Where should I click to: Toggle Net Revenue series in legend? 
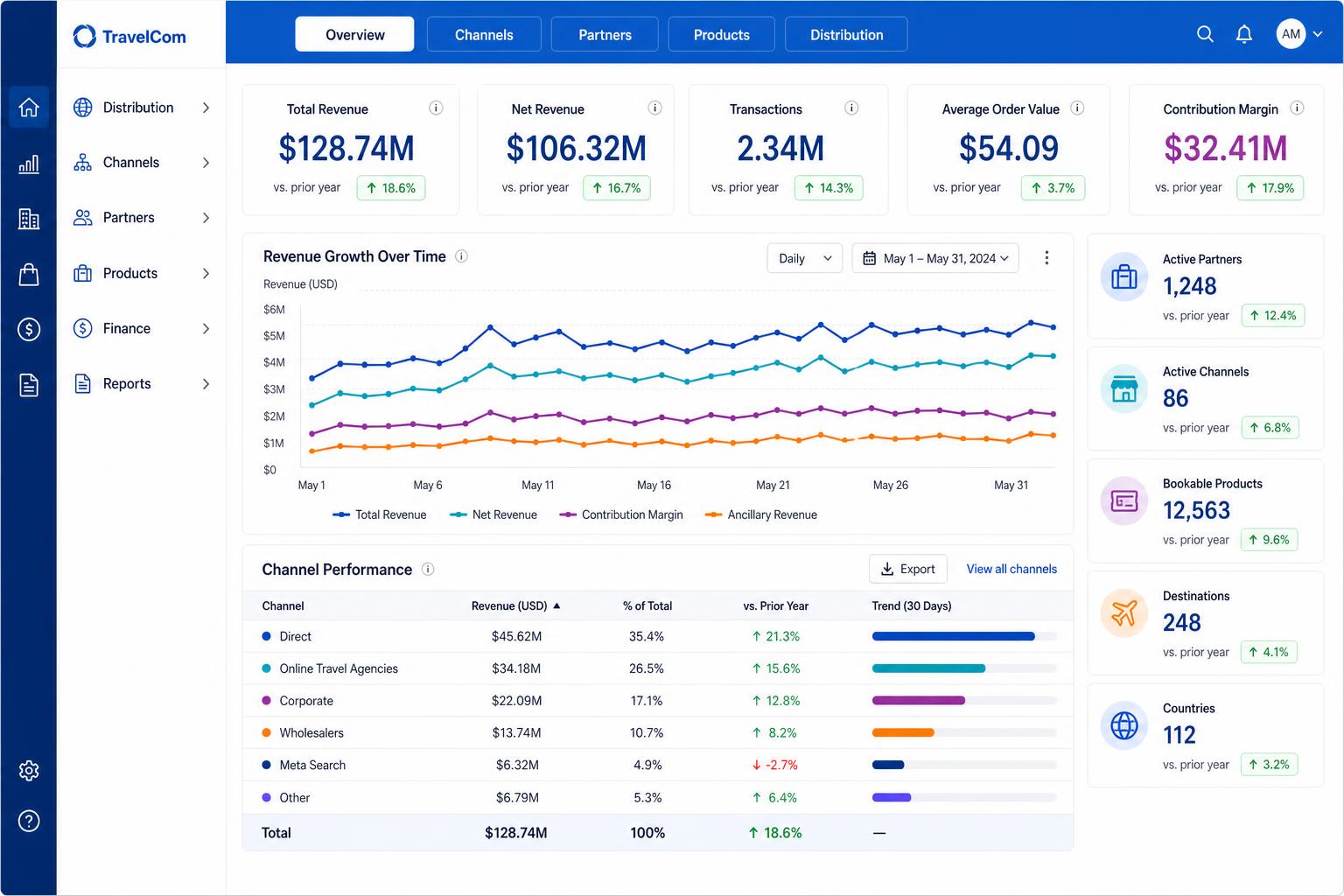(x=493, y=514)
